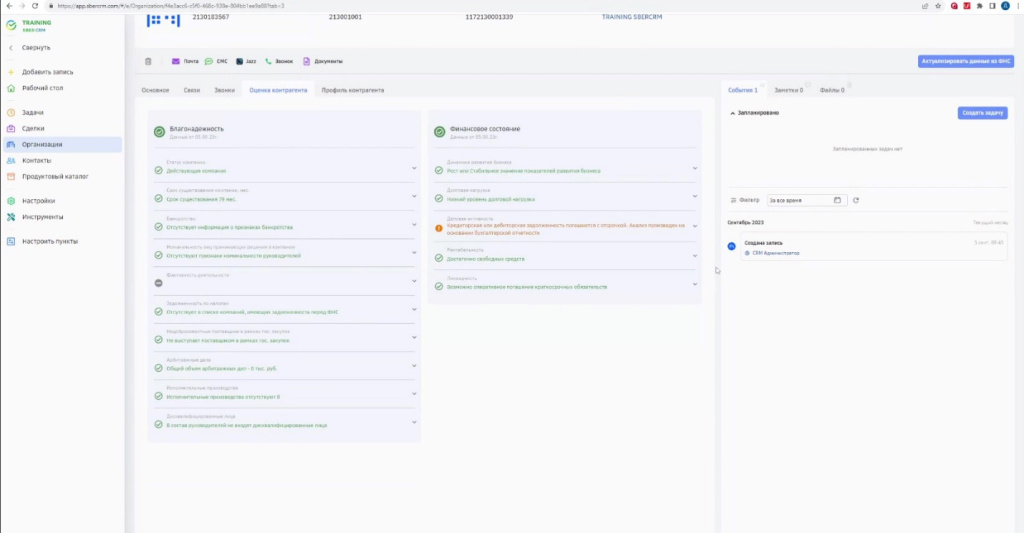The image size is (1024, 533).
Task: Open the Заметки tab
Action: (789, 90)
